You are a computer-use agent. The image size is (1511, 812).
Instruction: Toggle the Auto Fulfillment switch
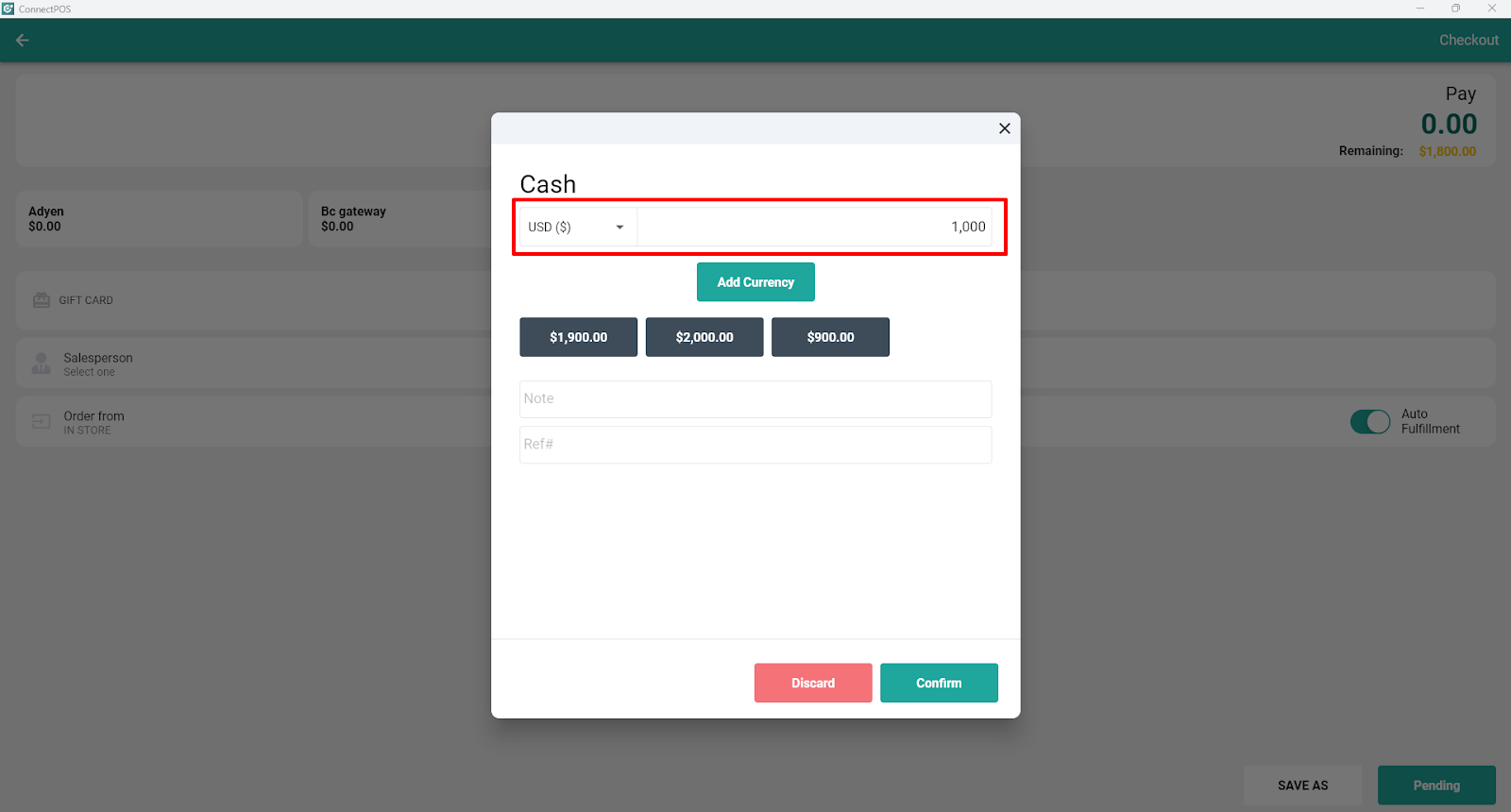pos(1369,422)
